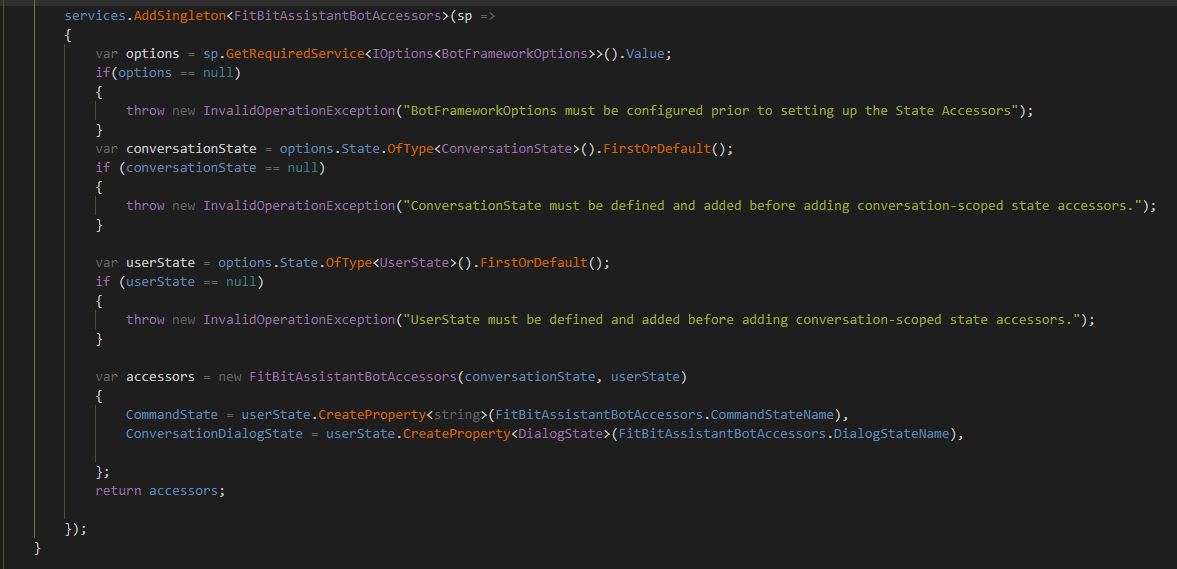Click 'return accessors;' statement
Screen dimensions: 1177x569
tap(160, 491)
